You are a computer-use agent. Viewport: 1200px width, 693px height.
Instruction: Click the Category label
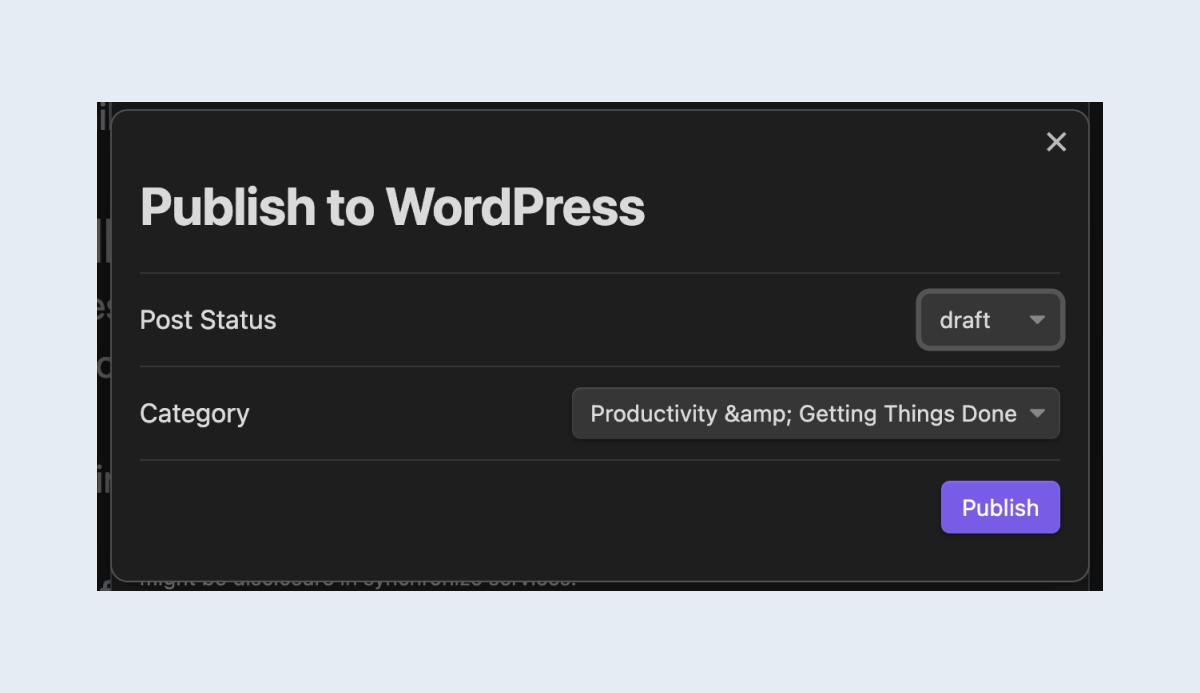[194, 414]
